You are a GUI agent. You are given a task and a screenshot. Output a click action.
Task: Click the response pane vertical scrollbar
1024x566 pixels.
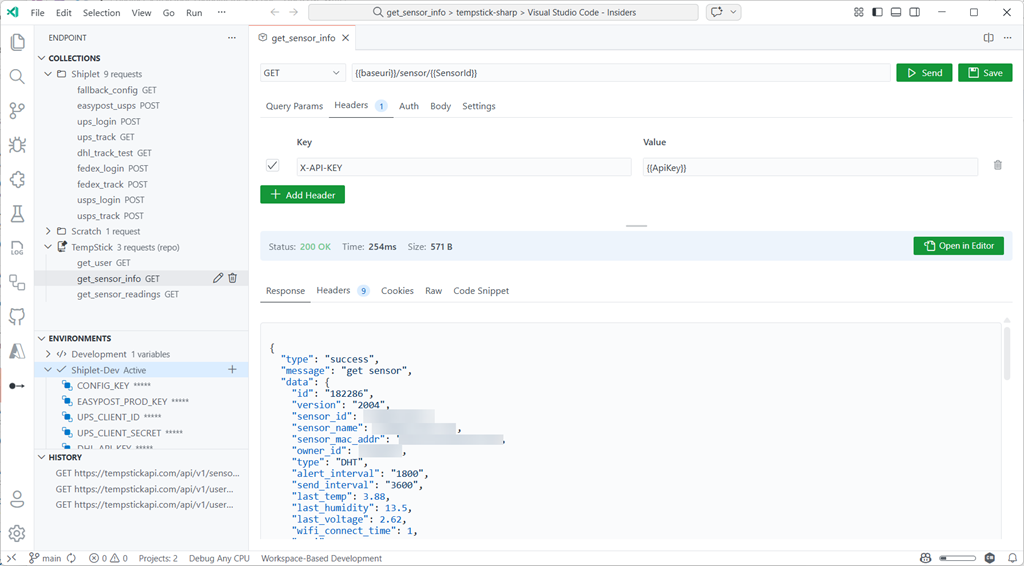tap(1006, 353)
